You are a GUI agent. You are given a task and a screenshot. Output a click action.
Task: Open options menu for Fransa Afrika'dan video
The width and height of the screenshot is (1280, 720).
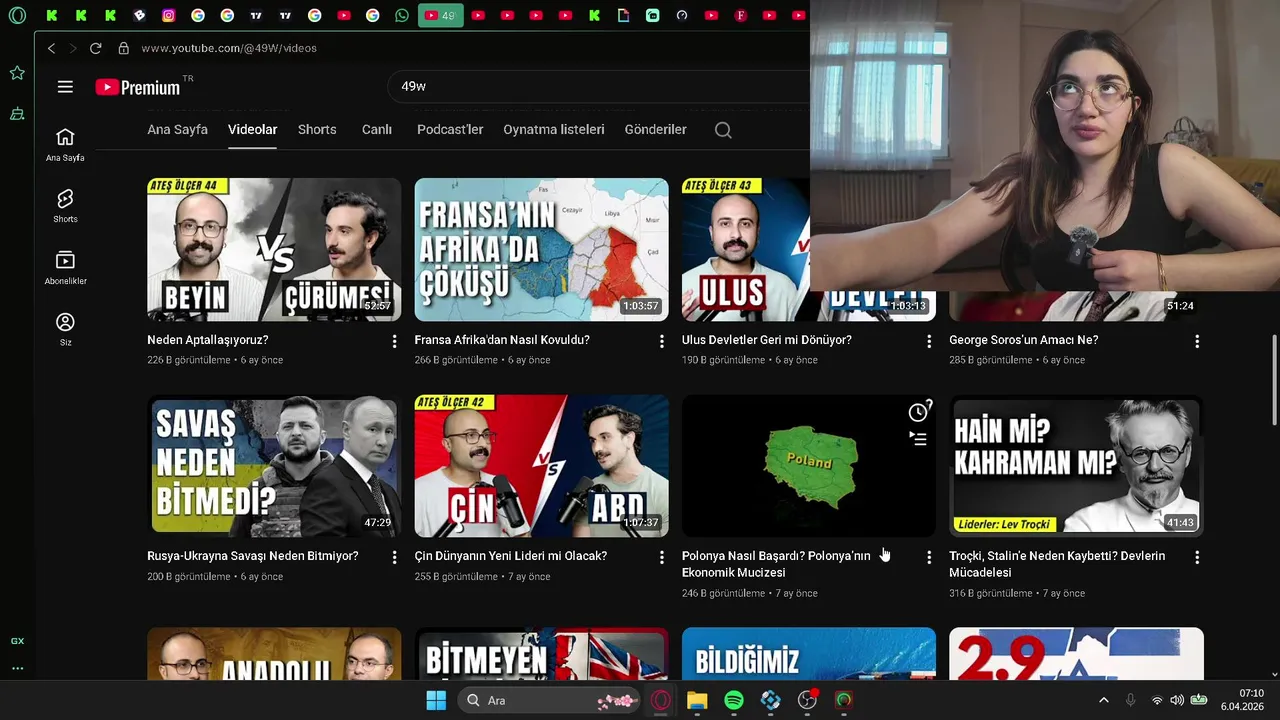coord(661,341)
